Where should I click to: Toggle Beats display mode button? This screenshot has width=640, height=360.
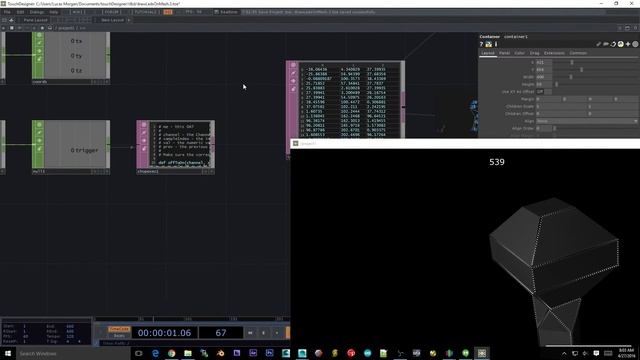click(x=119, y=336)
